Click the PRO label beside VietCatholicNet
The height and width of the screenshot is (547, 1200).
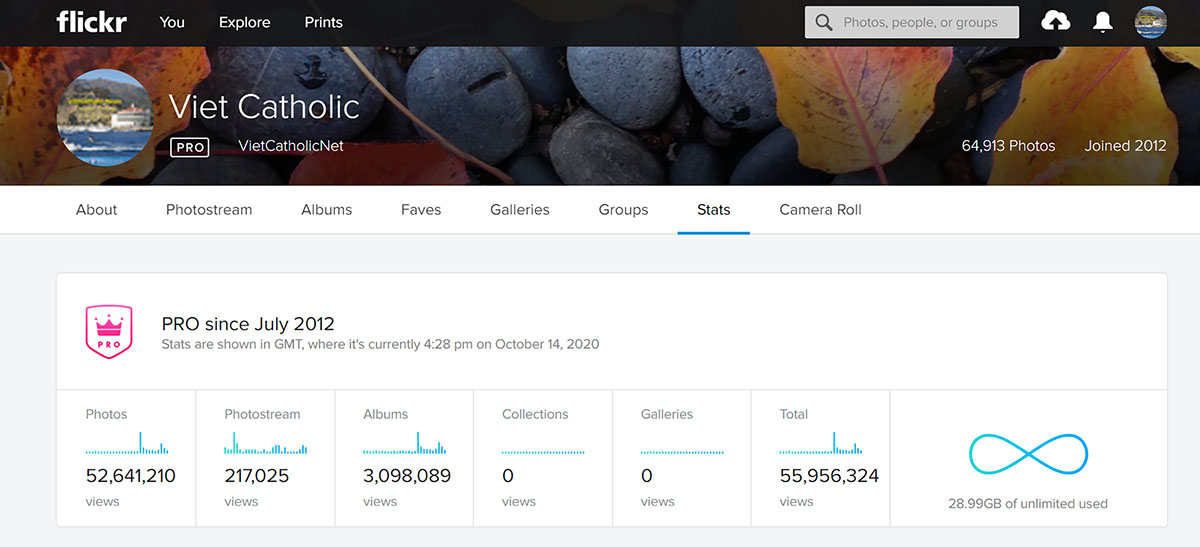pos(190,147)
